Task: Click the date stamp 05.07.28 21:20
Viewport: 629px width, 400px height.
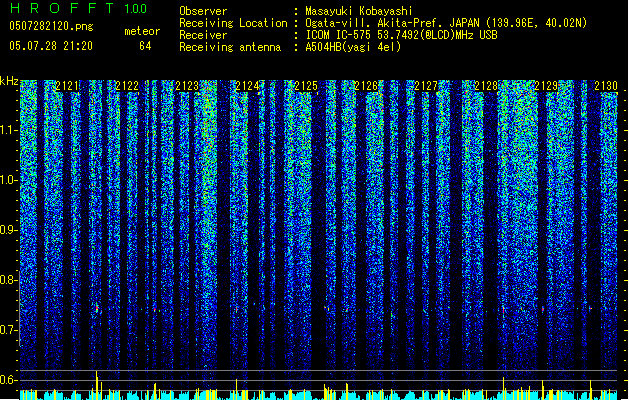Action: tap(51, 46)
